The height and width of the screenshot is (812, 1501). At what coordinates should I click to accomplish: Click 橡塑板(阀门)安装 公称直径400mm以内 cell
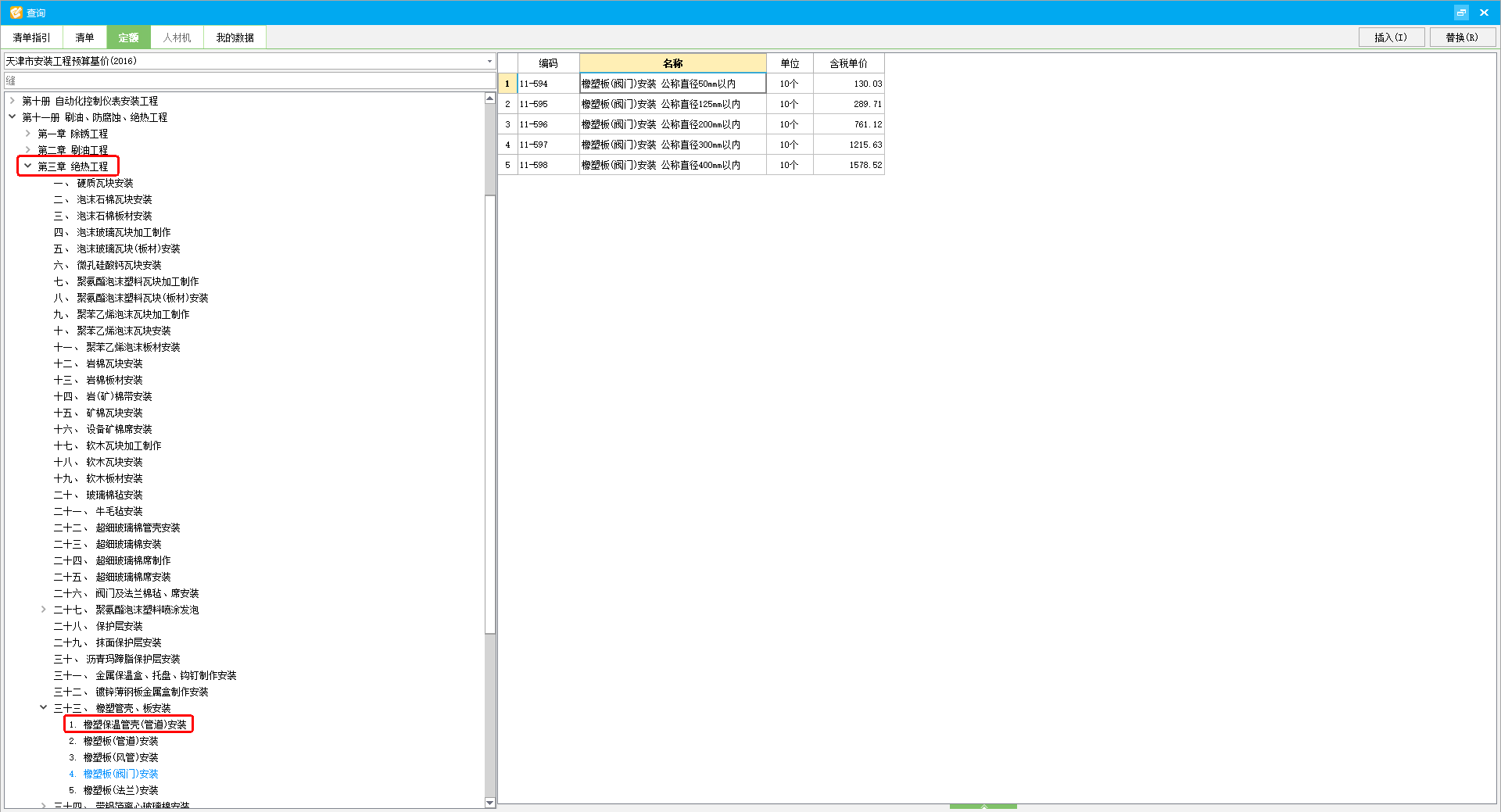click(673, 165)
